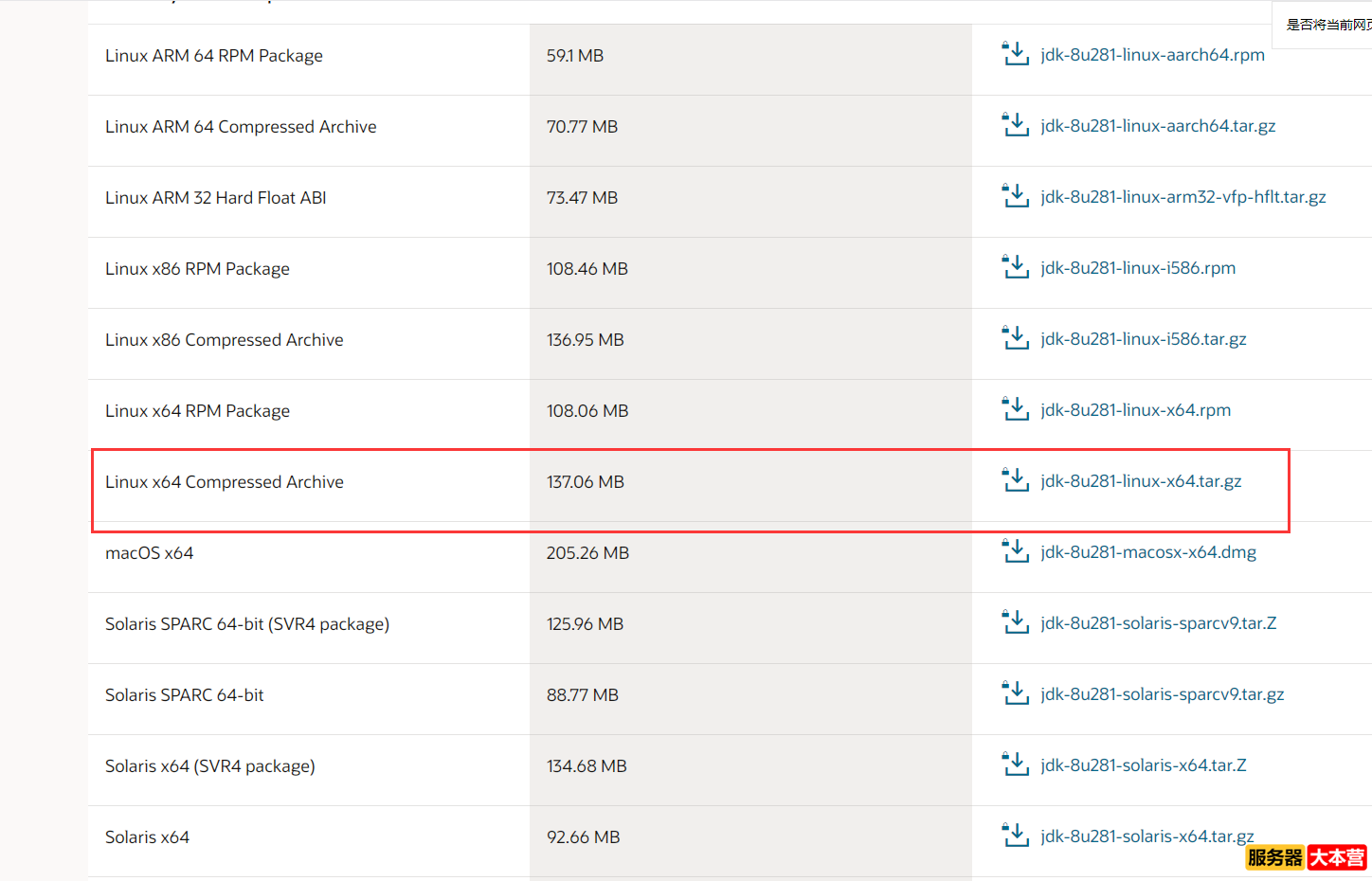Open the jdk-8u281-solaris-x64.tar.Z link
Image resolution: width=1372 pixels, height=881 pixels.
tap(1144, 765)
